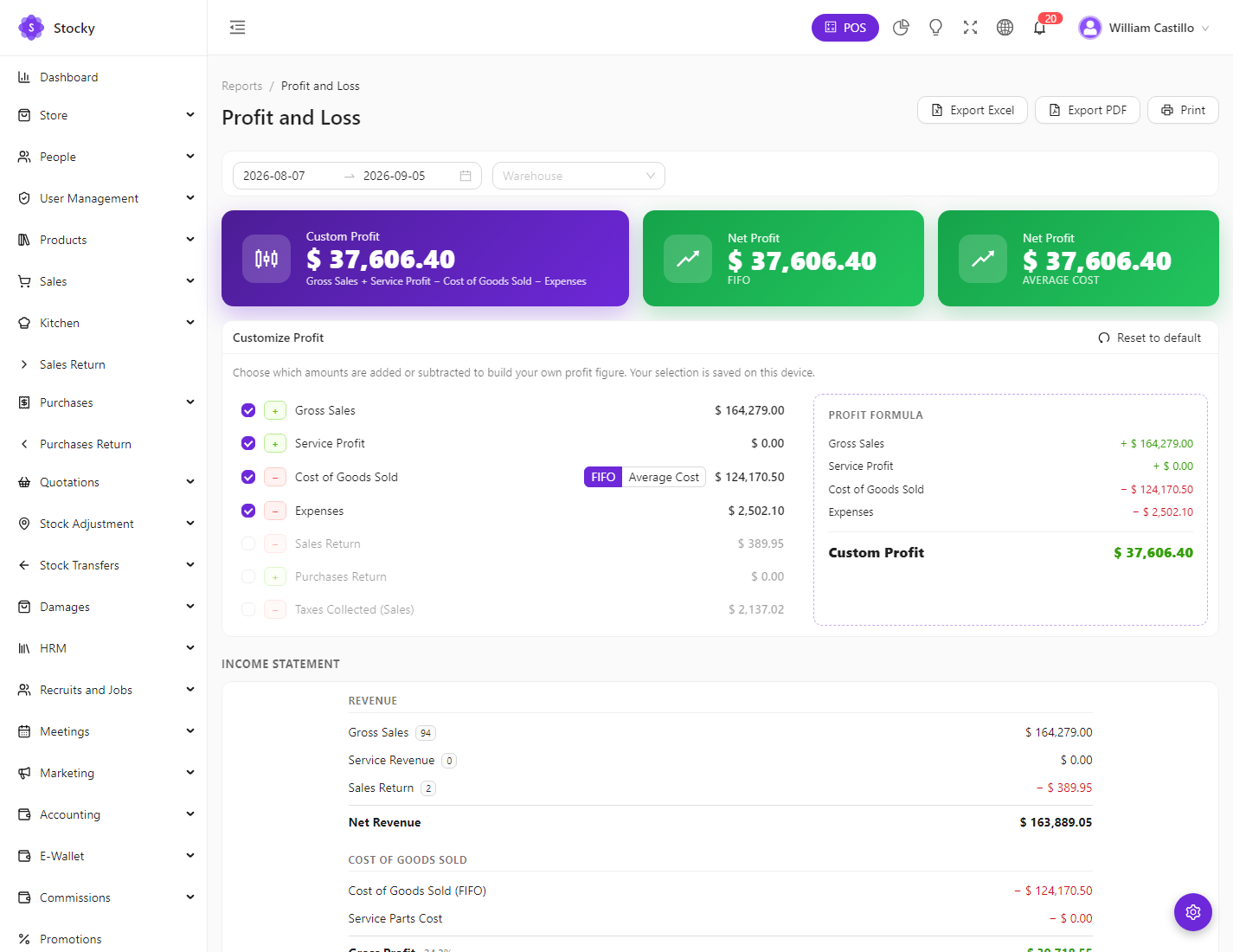Click the Kitchen chef hat icon
Screen dimensions: 1246x952
click(24, 323)
